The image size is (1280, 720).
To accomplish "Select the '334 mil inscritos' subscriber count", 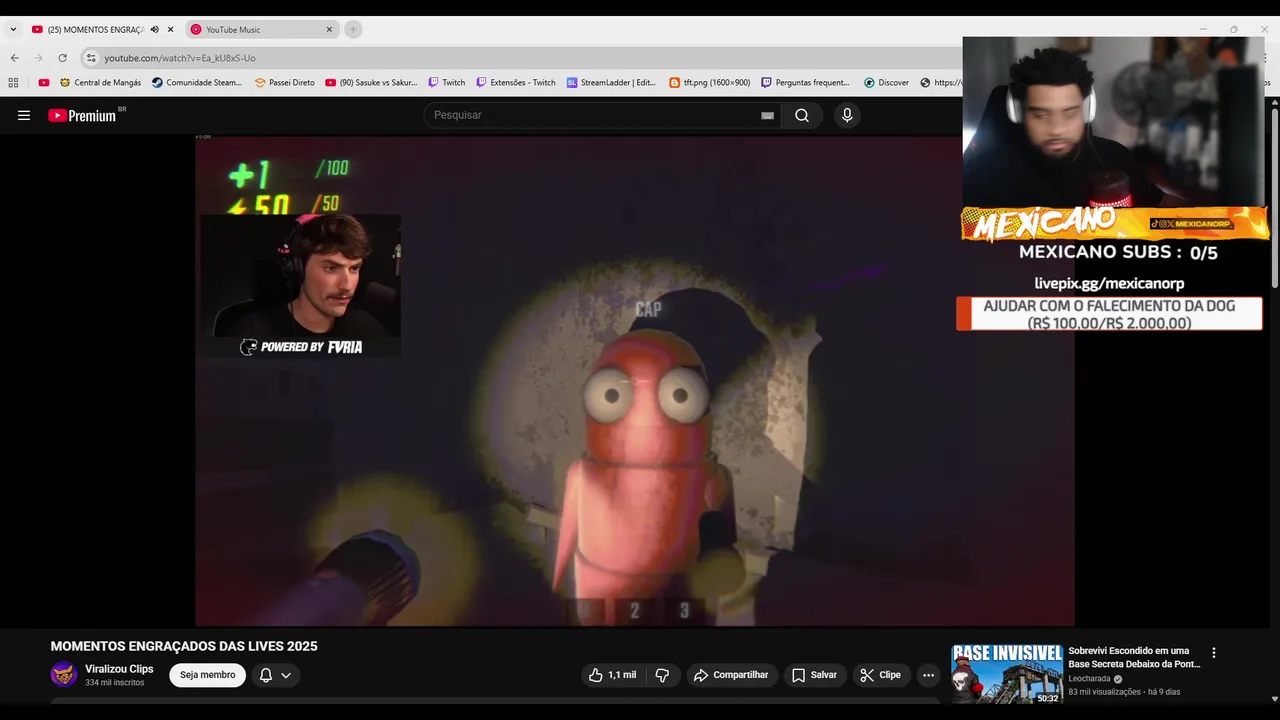I will [114, 683].
